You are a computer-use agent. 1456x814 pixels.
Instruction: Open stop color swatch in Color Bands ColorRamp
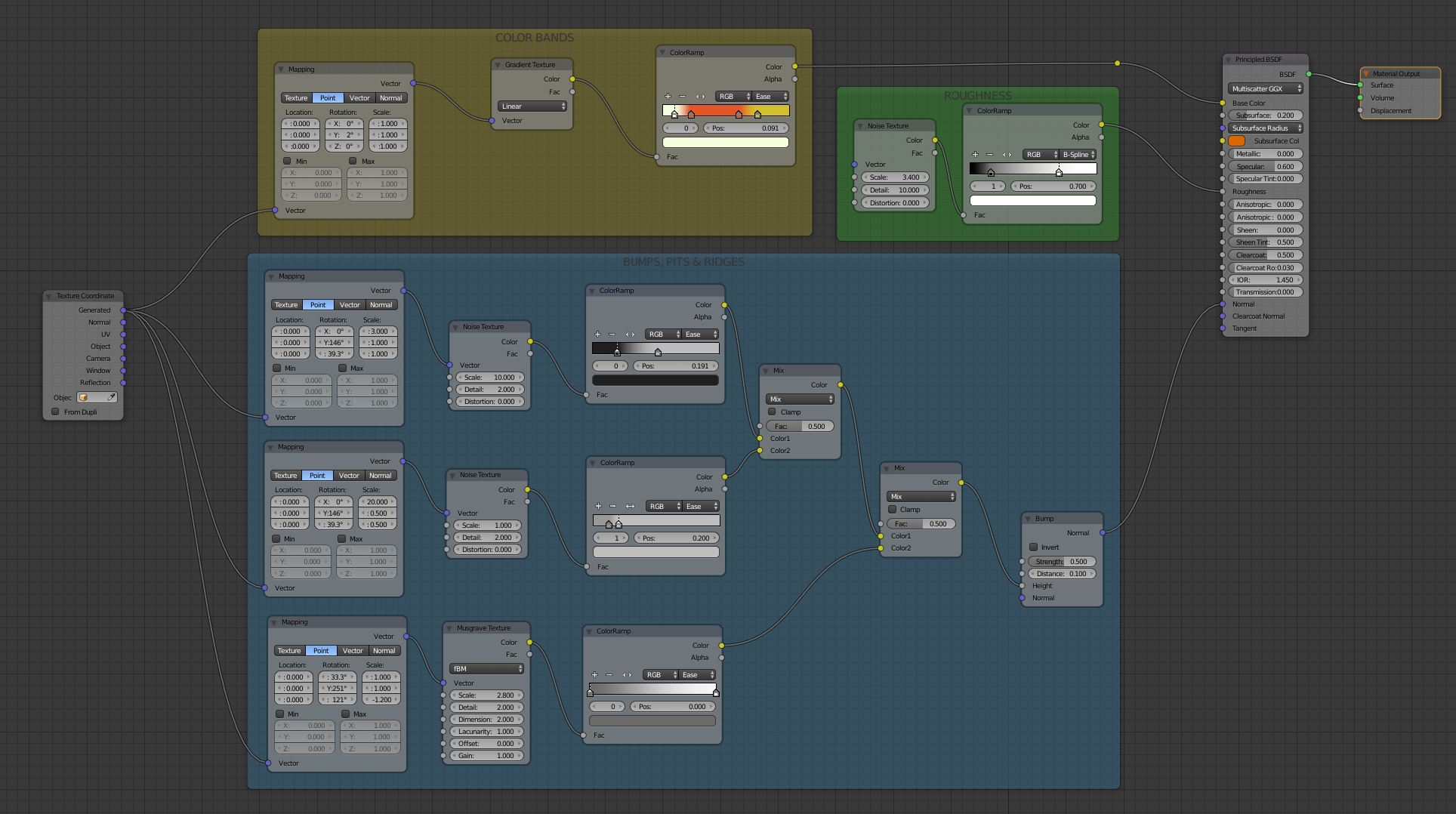725,143
